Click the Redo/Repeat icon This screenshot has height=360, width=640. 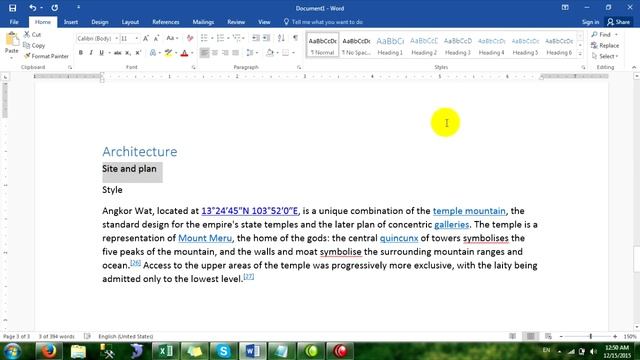point(55,8)
